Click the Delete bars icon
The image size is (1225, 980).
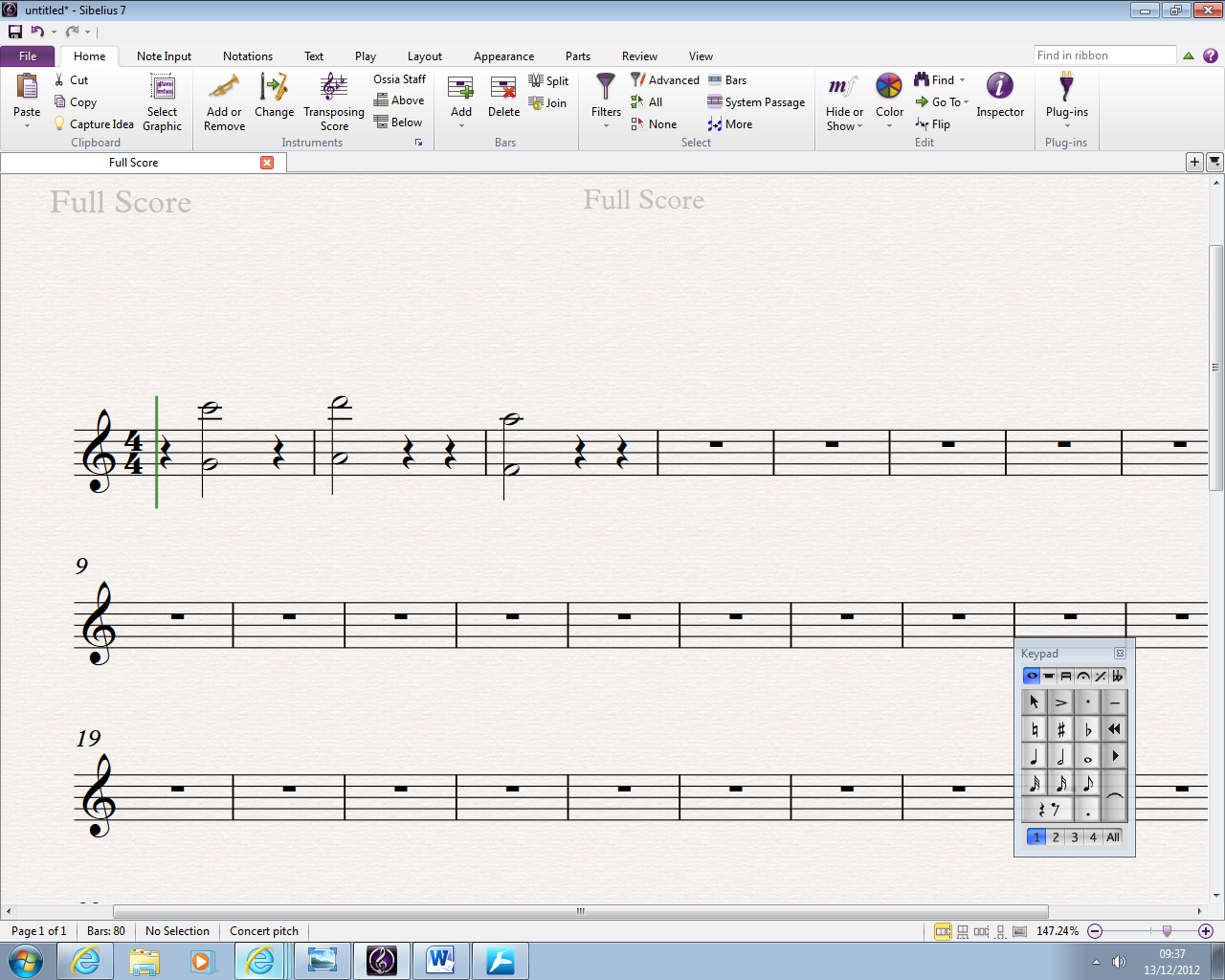pos(503,88)
